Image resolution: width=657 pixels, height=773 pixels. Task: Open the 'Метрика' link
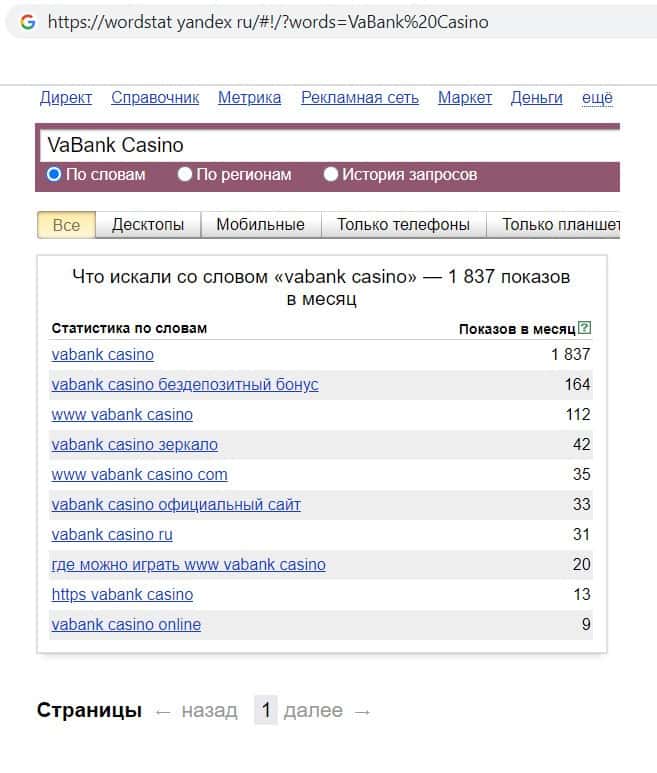[249, 98]
